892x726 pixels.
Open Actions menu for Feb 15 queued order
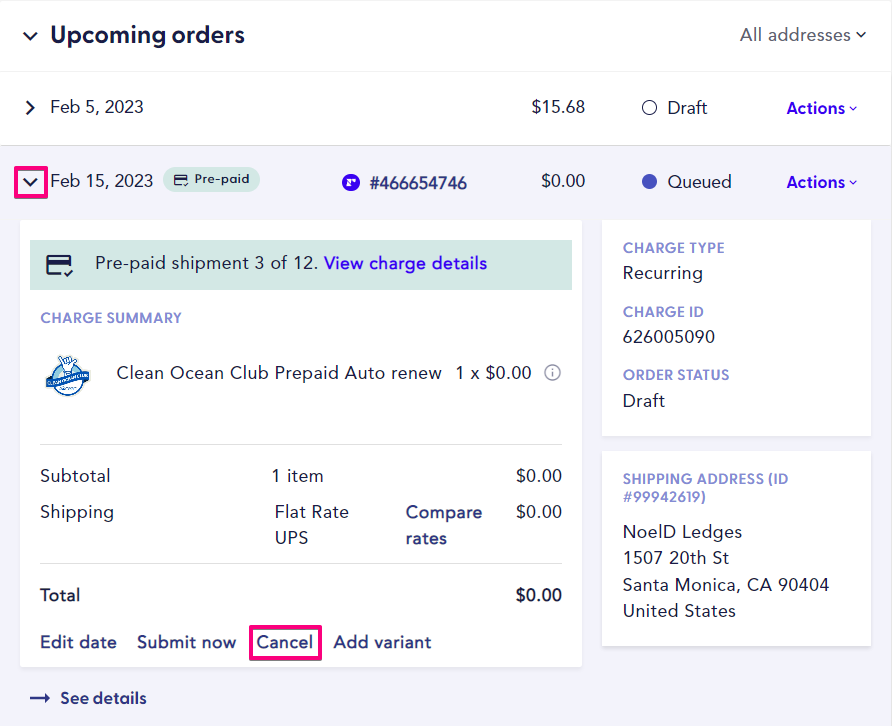pos(821,182)
